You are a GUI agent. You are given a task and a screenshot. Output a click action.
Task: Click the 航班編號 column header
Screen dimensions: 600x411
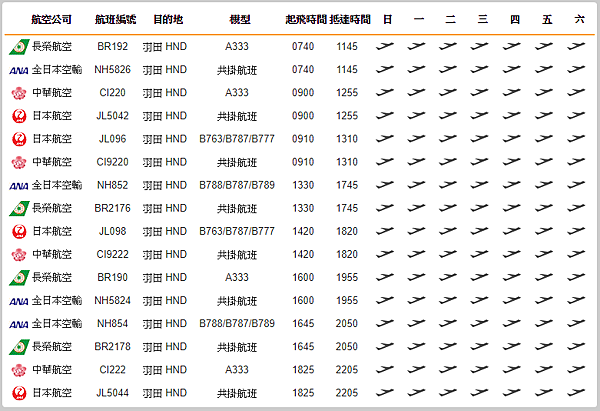pos(116,19)
